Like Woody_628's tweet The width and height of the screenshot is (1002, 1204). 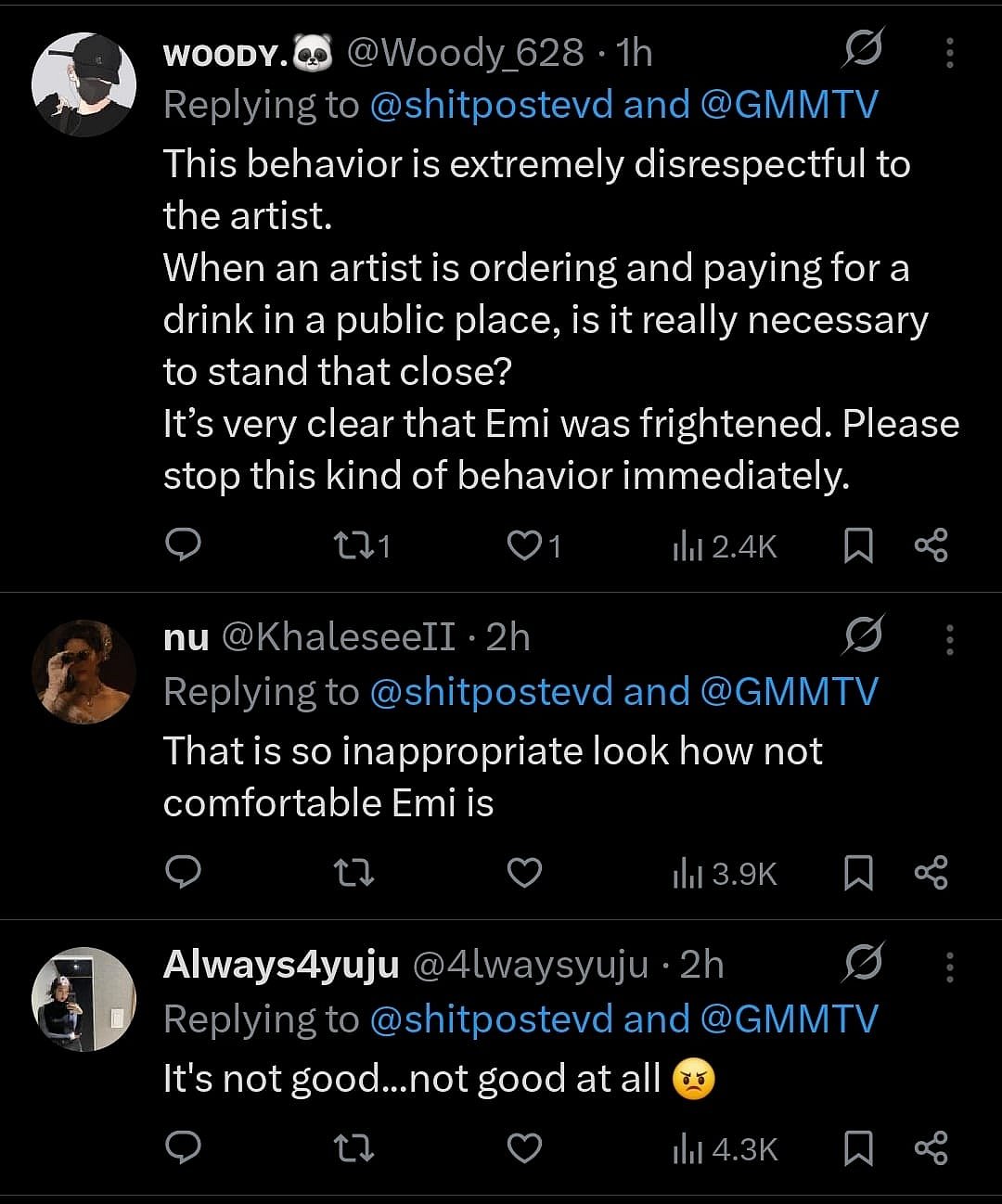pyautogui.click(x=524, y=545)
